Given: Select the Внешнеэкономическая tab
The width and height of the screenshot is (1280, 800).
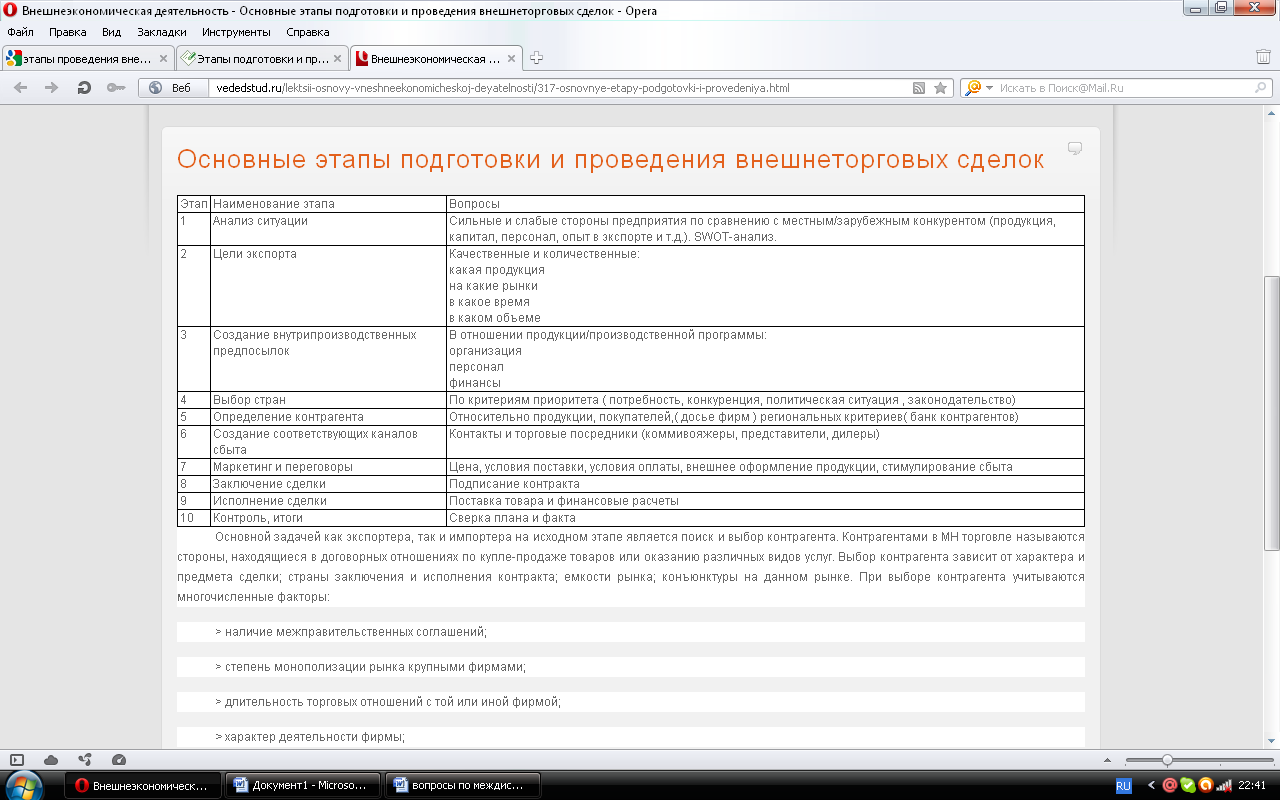Looking at the screenshot, I should (436, 59).
